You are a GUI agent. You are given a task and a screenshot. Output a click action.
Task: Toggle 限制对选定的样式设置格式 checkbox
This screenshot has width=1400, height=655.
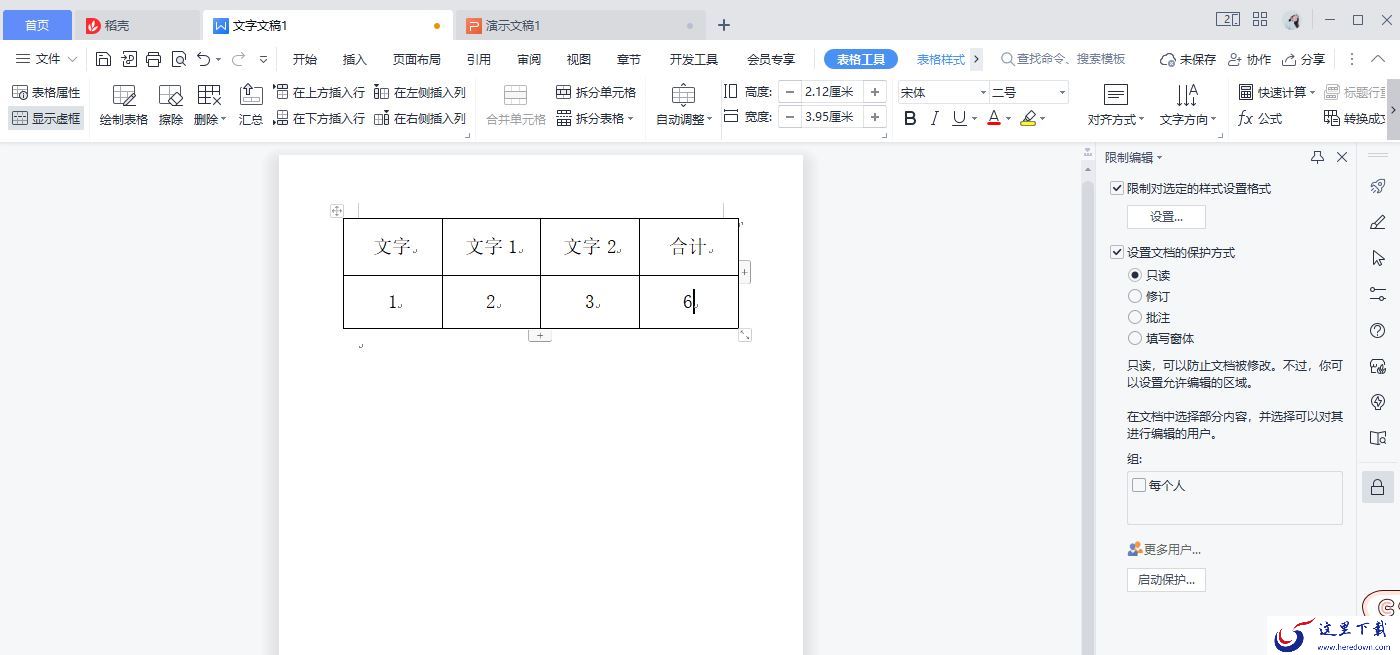pos(1117,188)
